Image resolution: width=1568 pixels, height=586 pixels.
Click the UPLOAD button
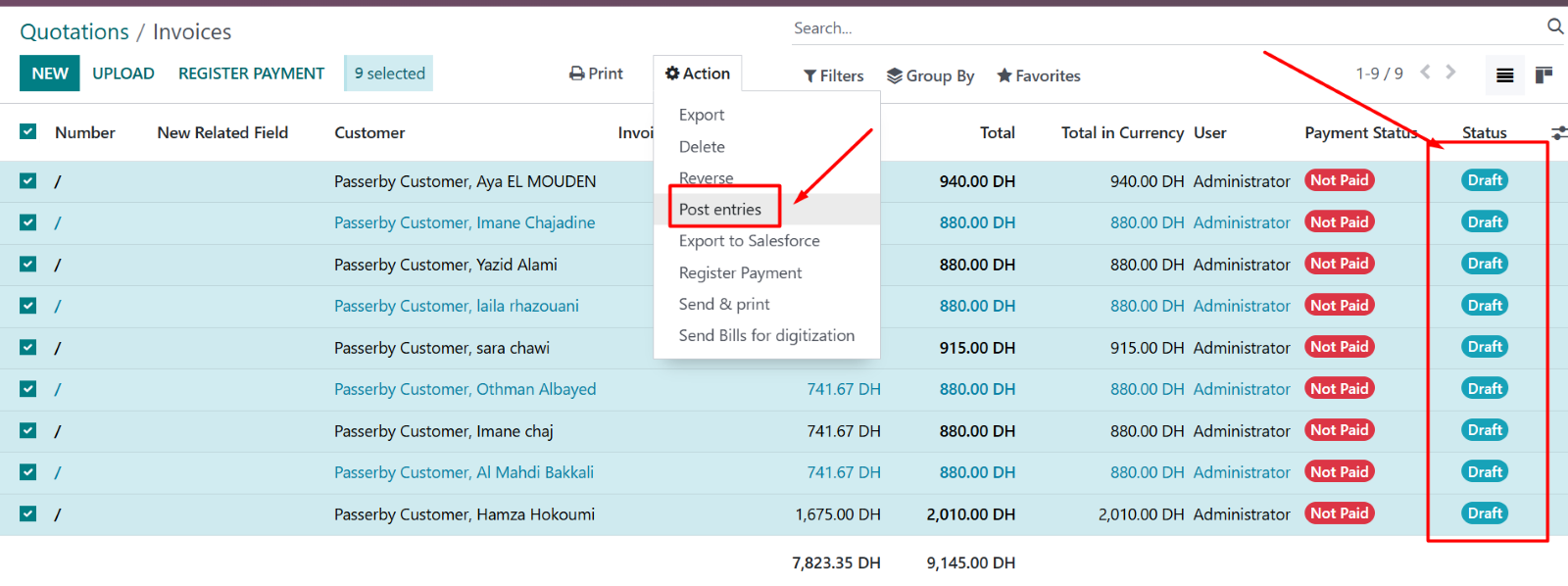point(123,73)
